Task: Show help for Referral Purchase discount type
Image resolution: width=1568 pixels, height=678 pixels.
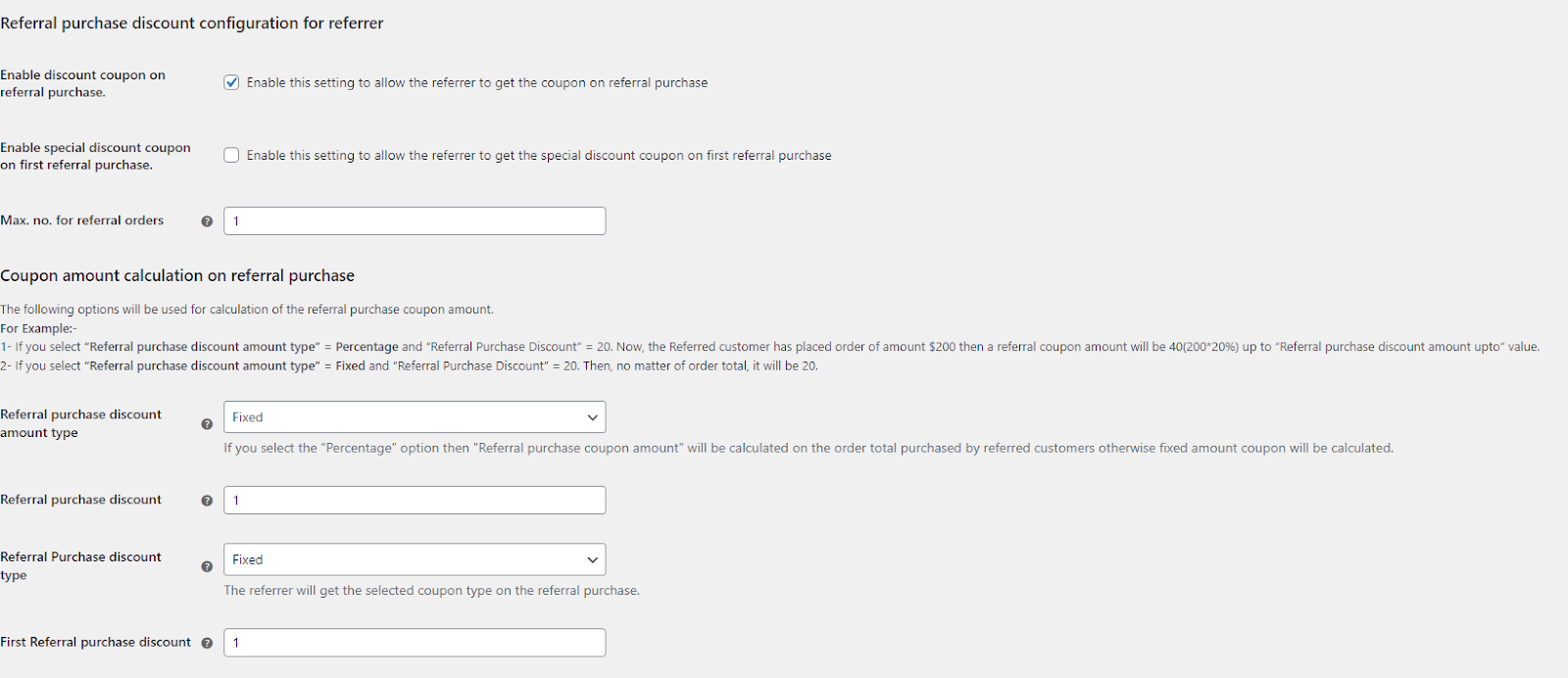Action: click(x=207, y=566)
